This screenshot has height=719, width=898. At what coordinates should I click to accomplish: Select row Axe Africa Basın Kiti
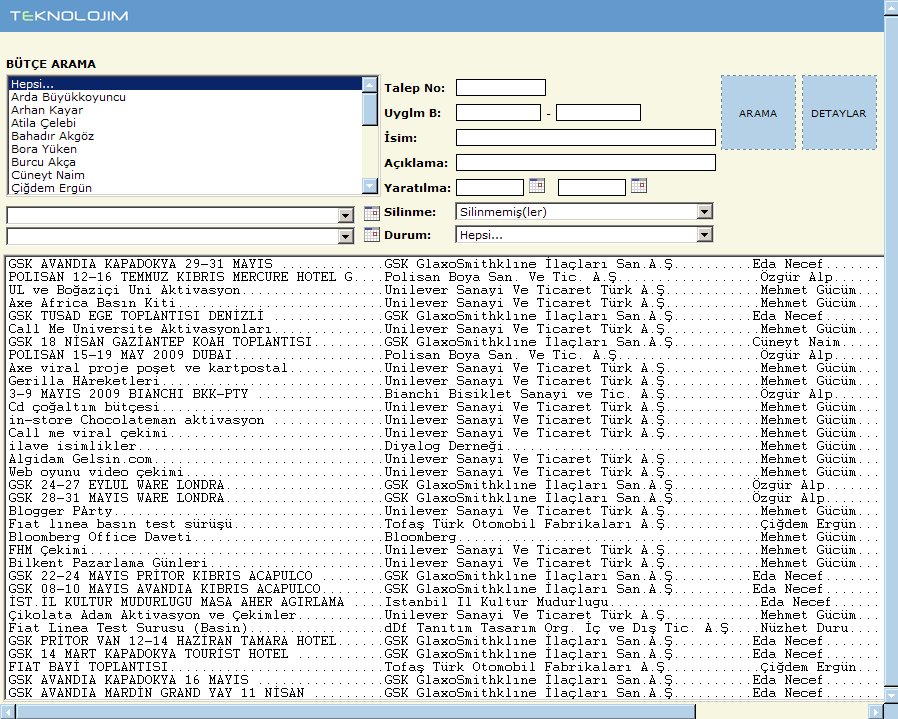point(444,303)
